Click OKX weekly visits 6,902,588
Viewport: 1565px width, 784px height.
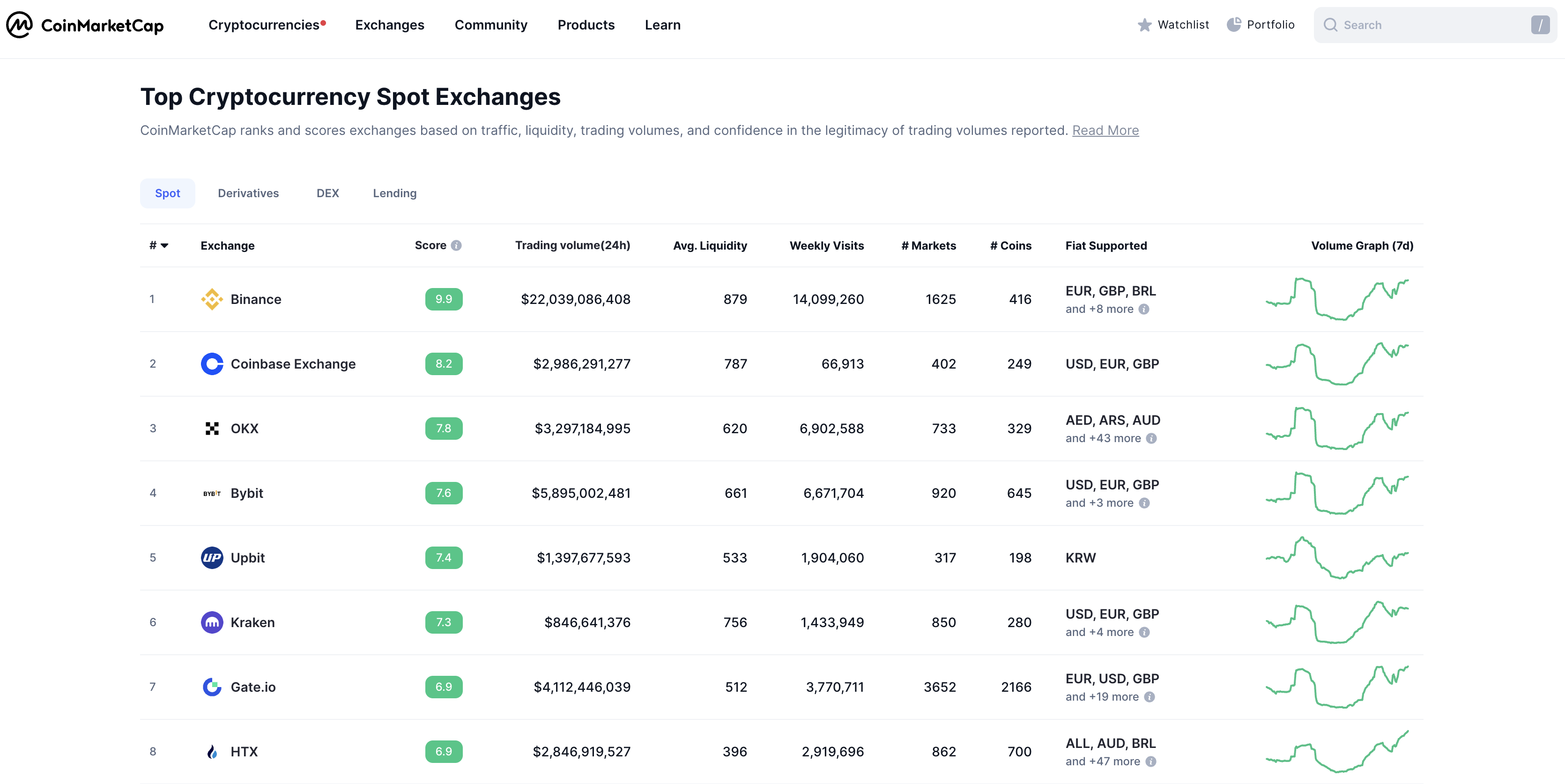[x=831, y=429]
